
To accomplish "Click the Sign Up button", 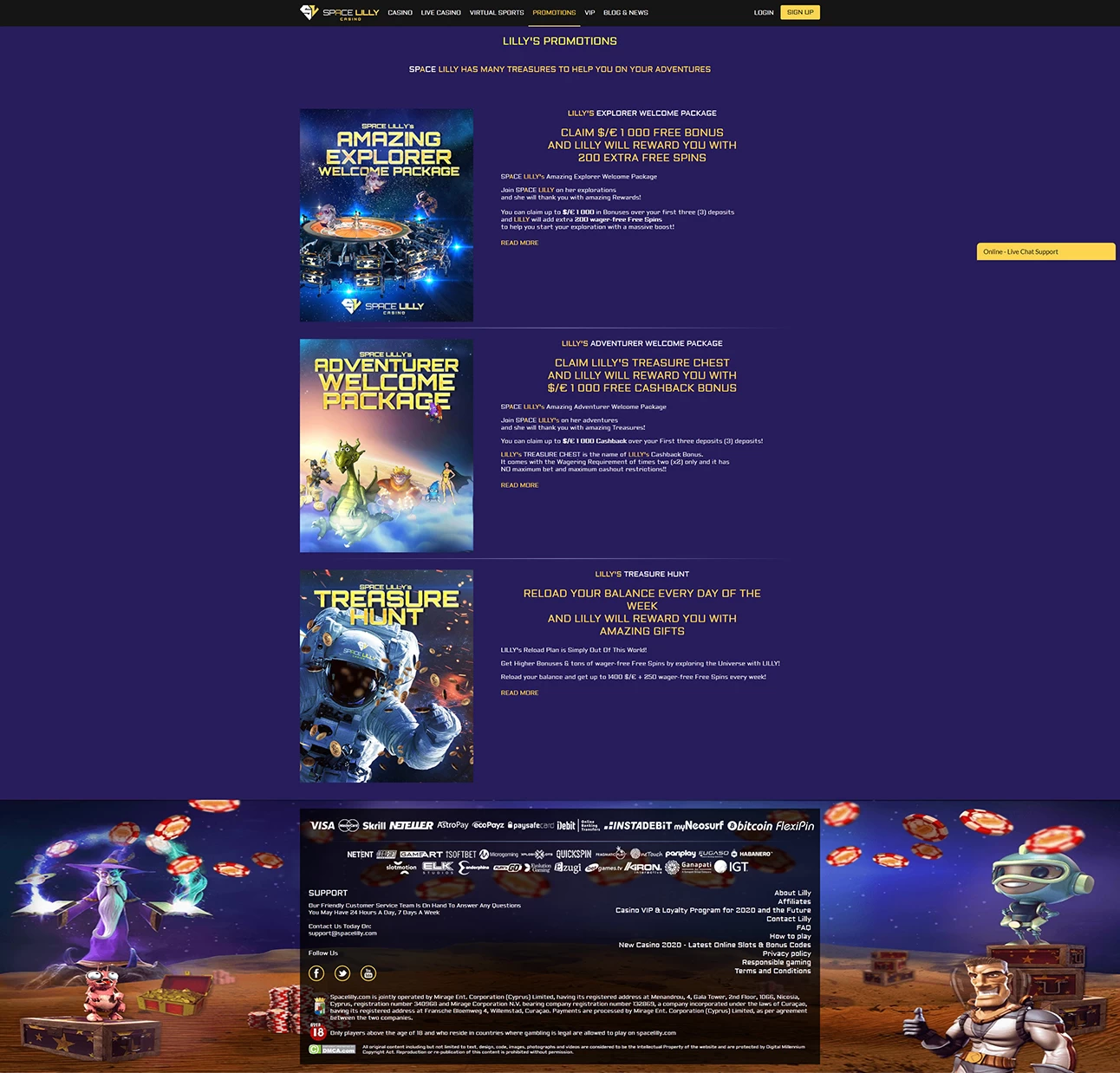I will 800,12.
